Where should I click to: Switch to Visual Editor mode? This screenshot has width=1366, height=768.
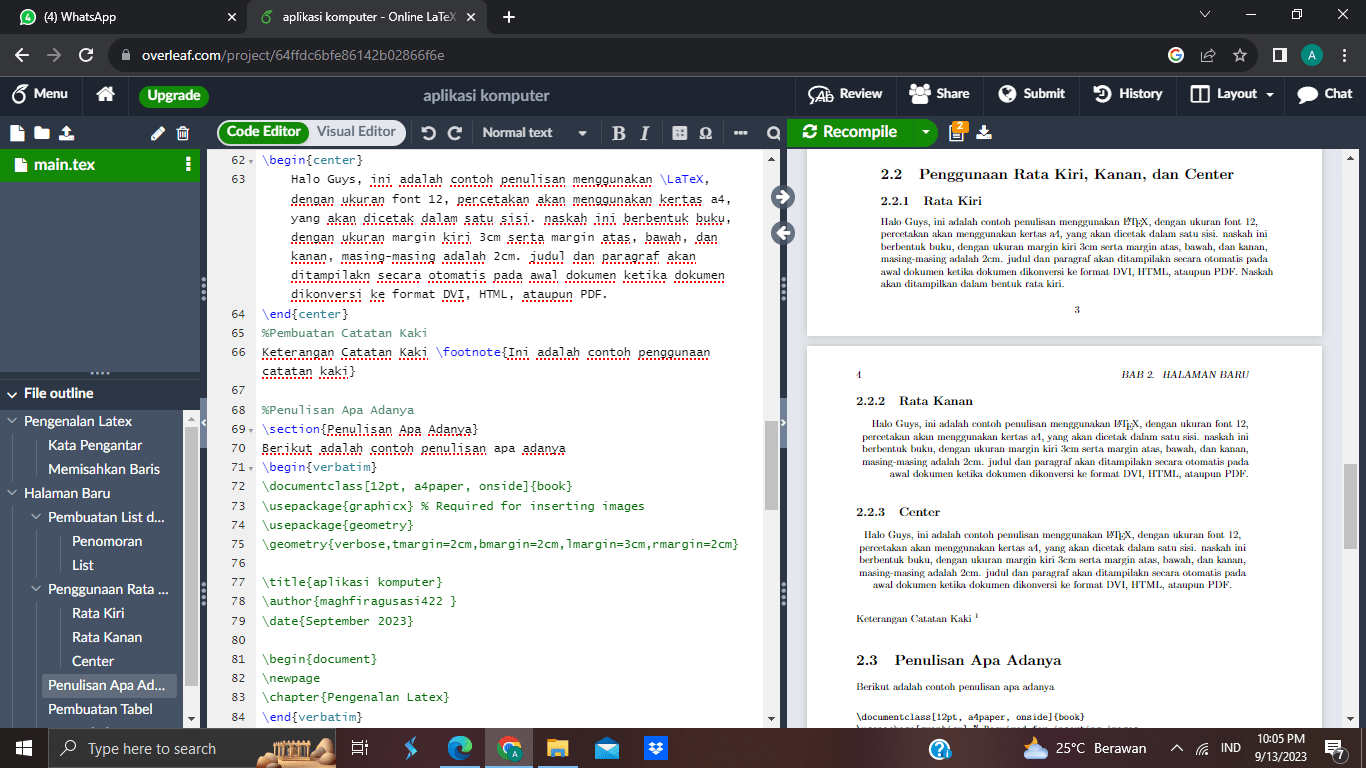356,132
